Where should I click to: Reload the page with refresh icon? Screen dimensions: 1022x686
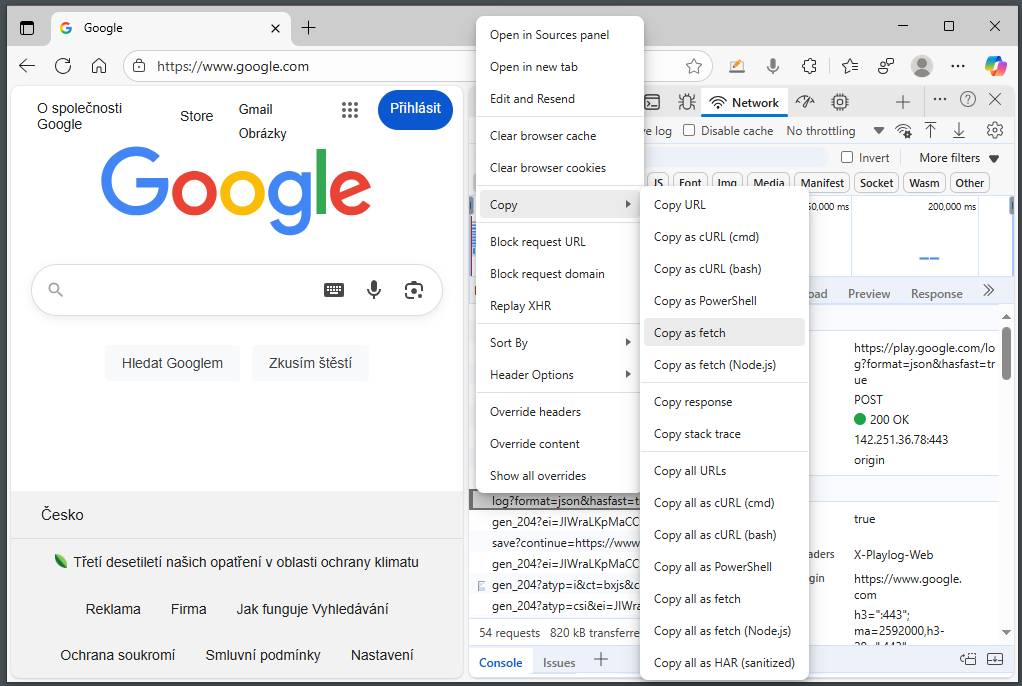coord(63,66)
